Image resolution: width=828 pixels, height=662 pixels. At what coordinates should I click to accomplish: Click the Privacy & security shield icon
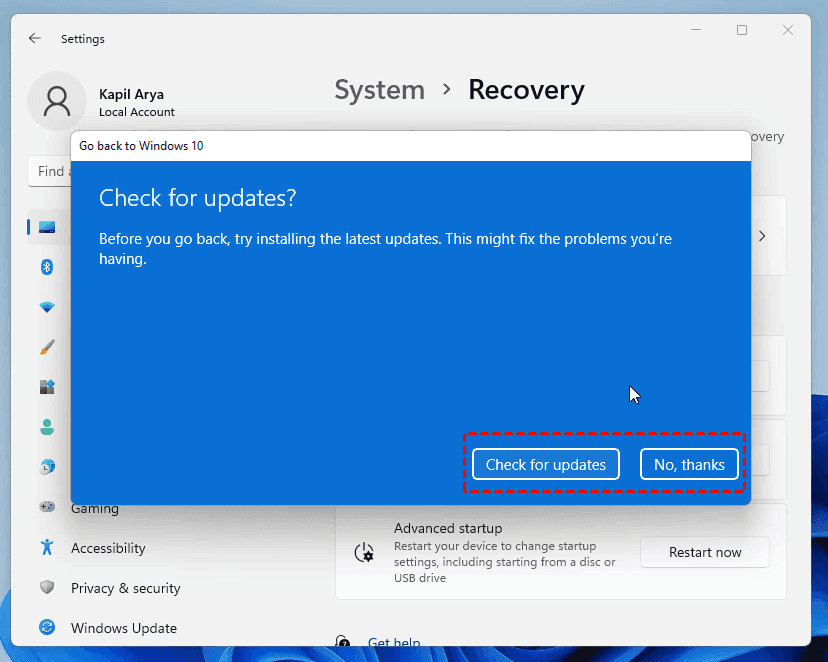(x=47, y=587)
